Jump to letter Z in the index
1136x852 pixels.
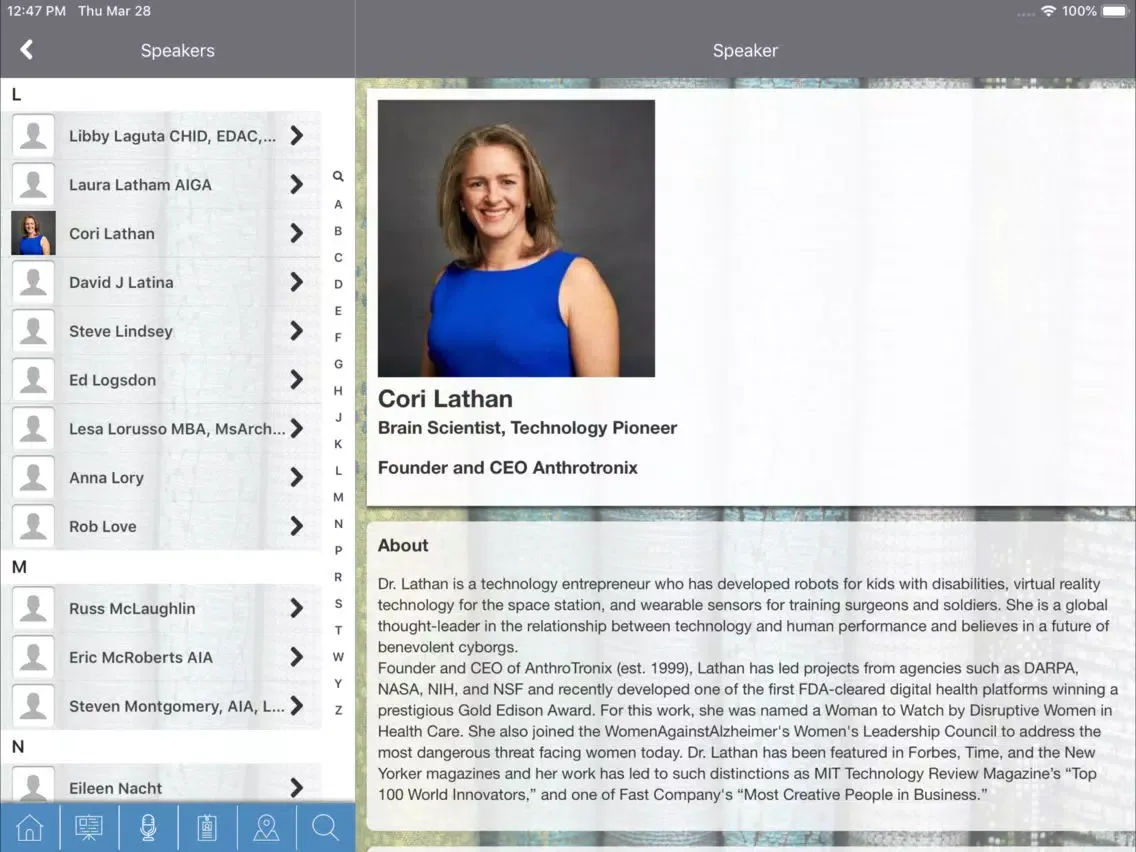tap(338, 711)
